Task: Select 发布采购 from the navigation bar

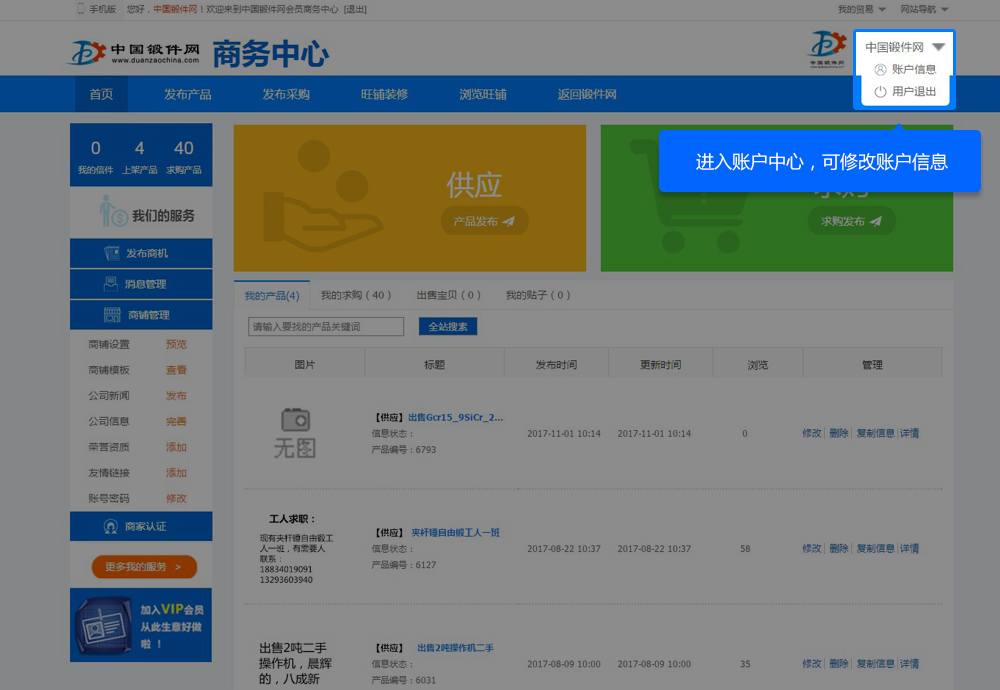Action: pyautogui.click(x=286, y=95)
